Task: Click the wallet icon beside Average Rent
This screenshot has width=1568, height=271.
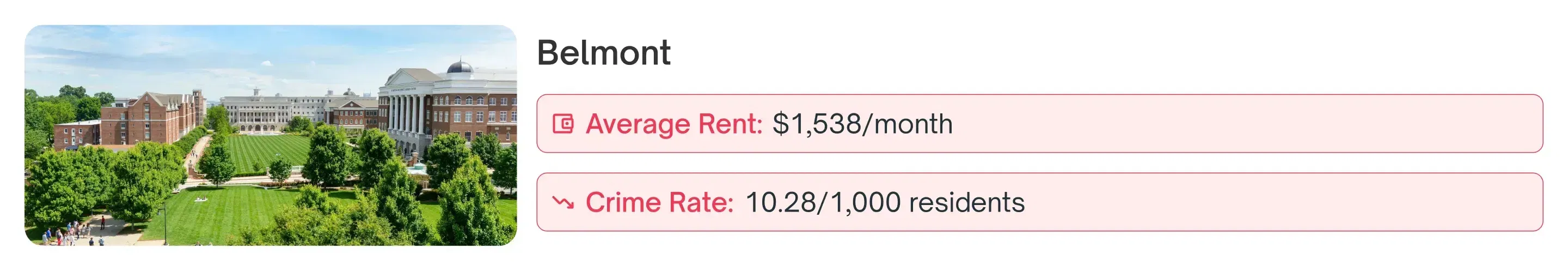Action: click(x=563, y=124)
